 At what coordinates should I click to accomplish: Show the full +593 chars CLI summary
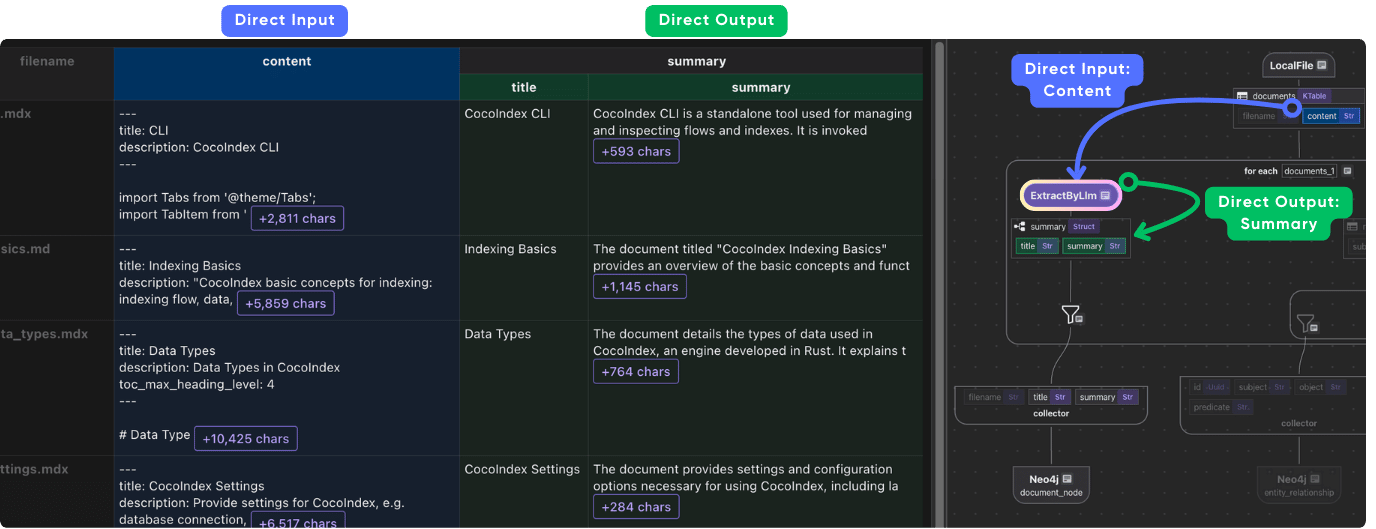636,151
